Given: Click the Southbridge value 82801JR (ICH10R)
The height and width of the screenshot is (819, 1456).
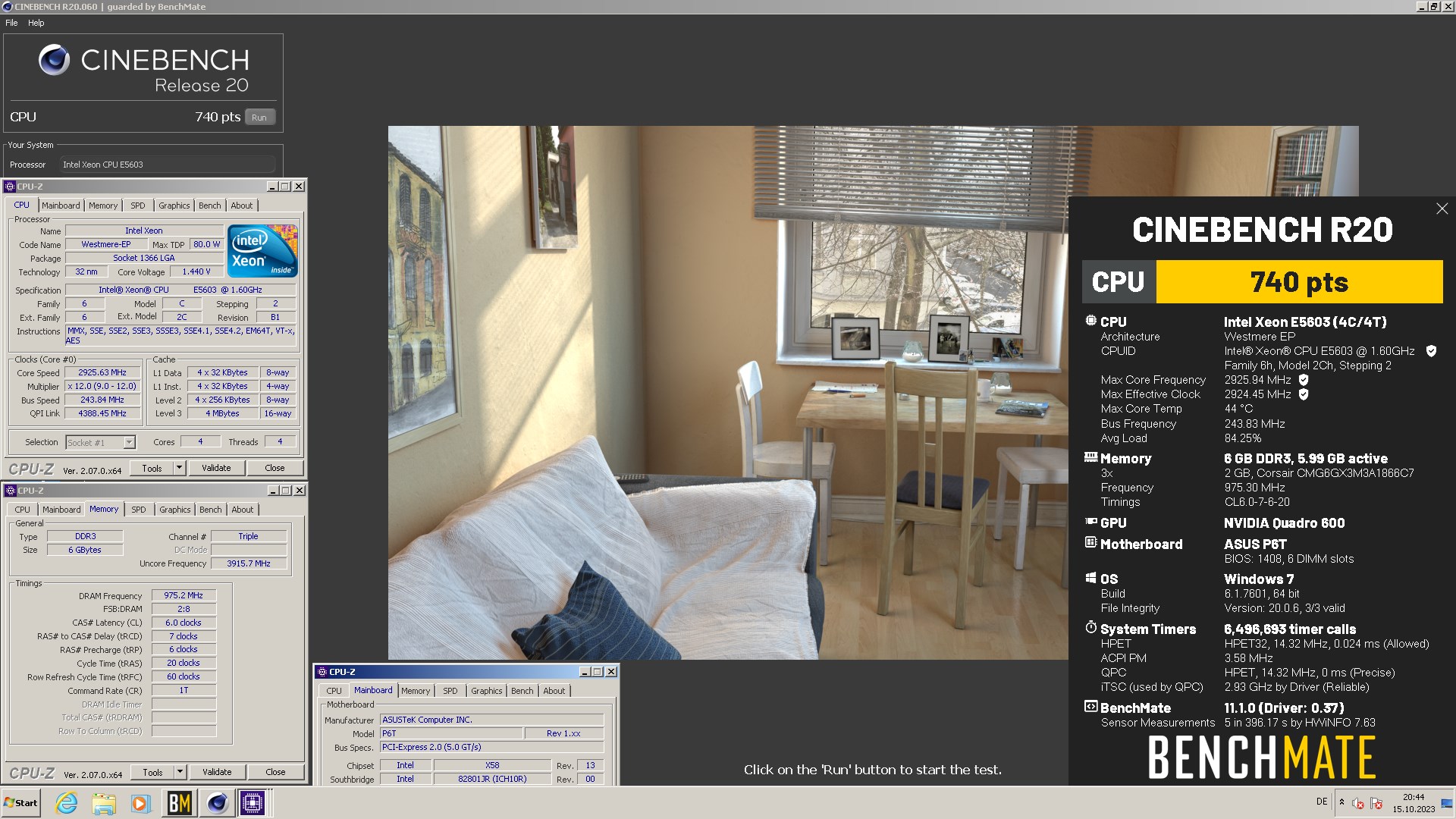Looking at the screenshot, I should [x=492, y=779].
